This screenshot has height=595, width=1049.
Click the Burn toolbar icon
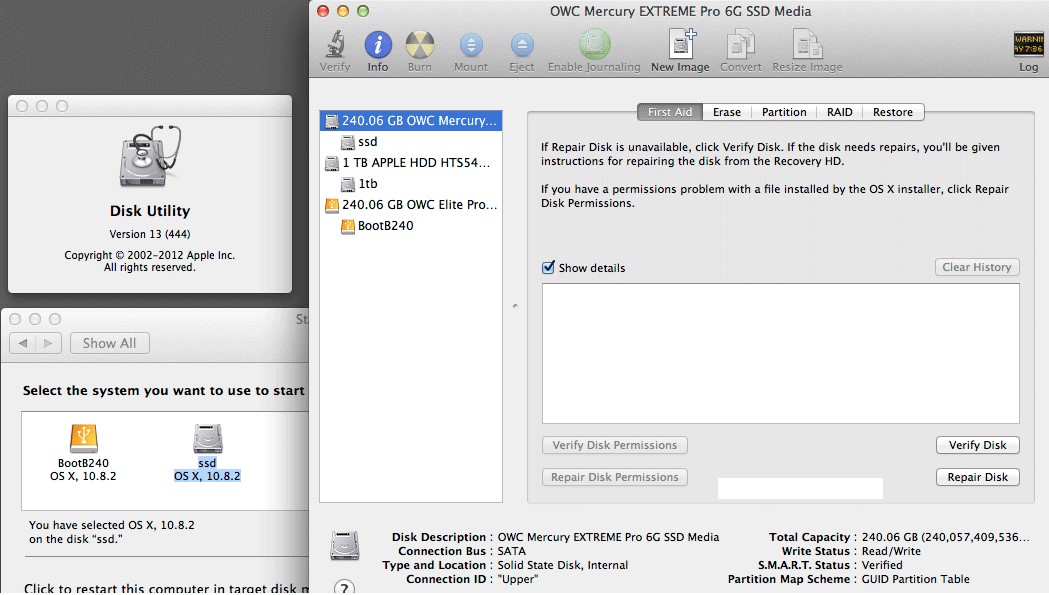point(420,45)
